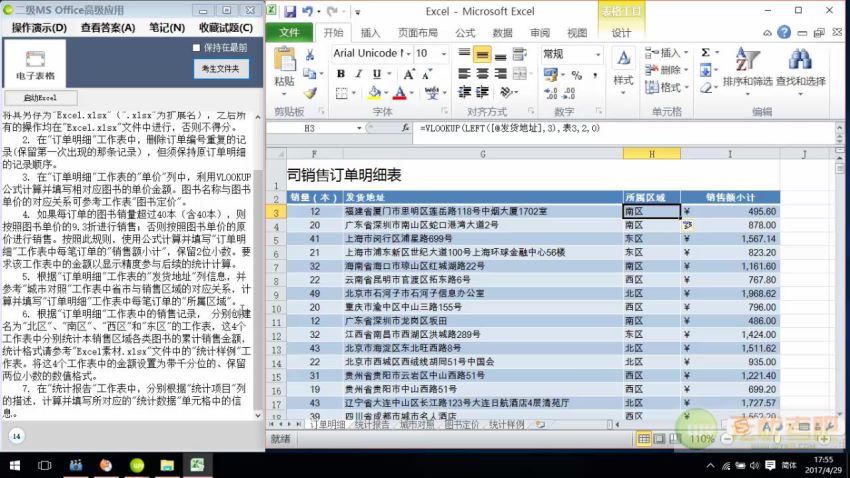Open the Number group dialog launcher
850x478 pixels.
[599, 111]
